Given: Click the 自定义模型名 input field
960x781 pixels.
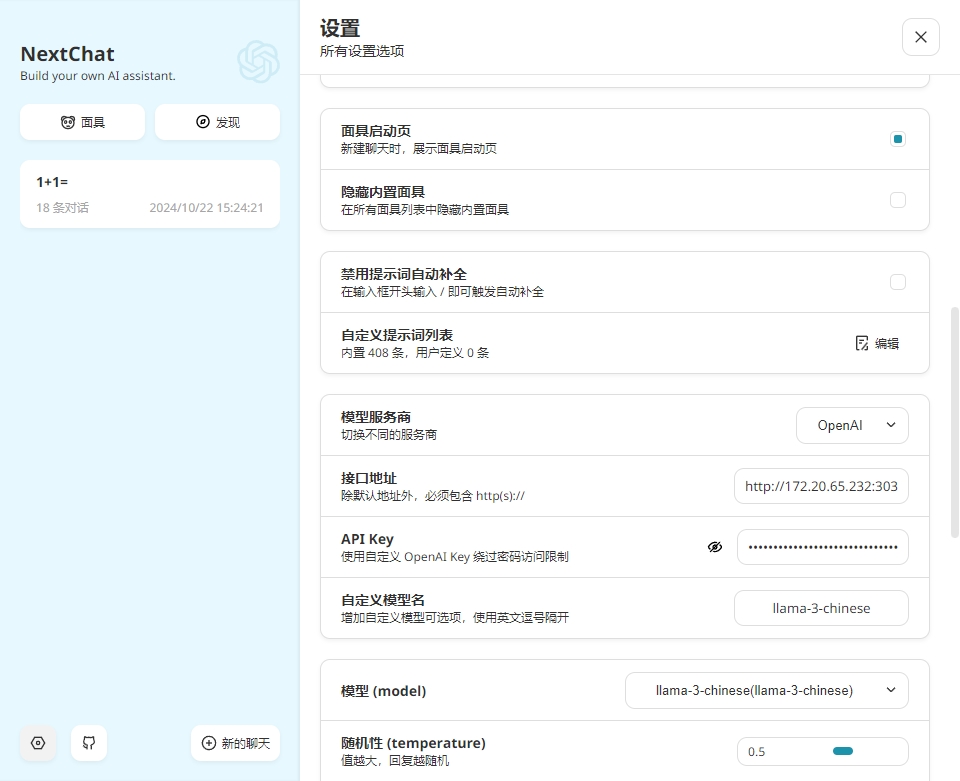Looking at the screenshot, I should [821, 608].
